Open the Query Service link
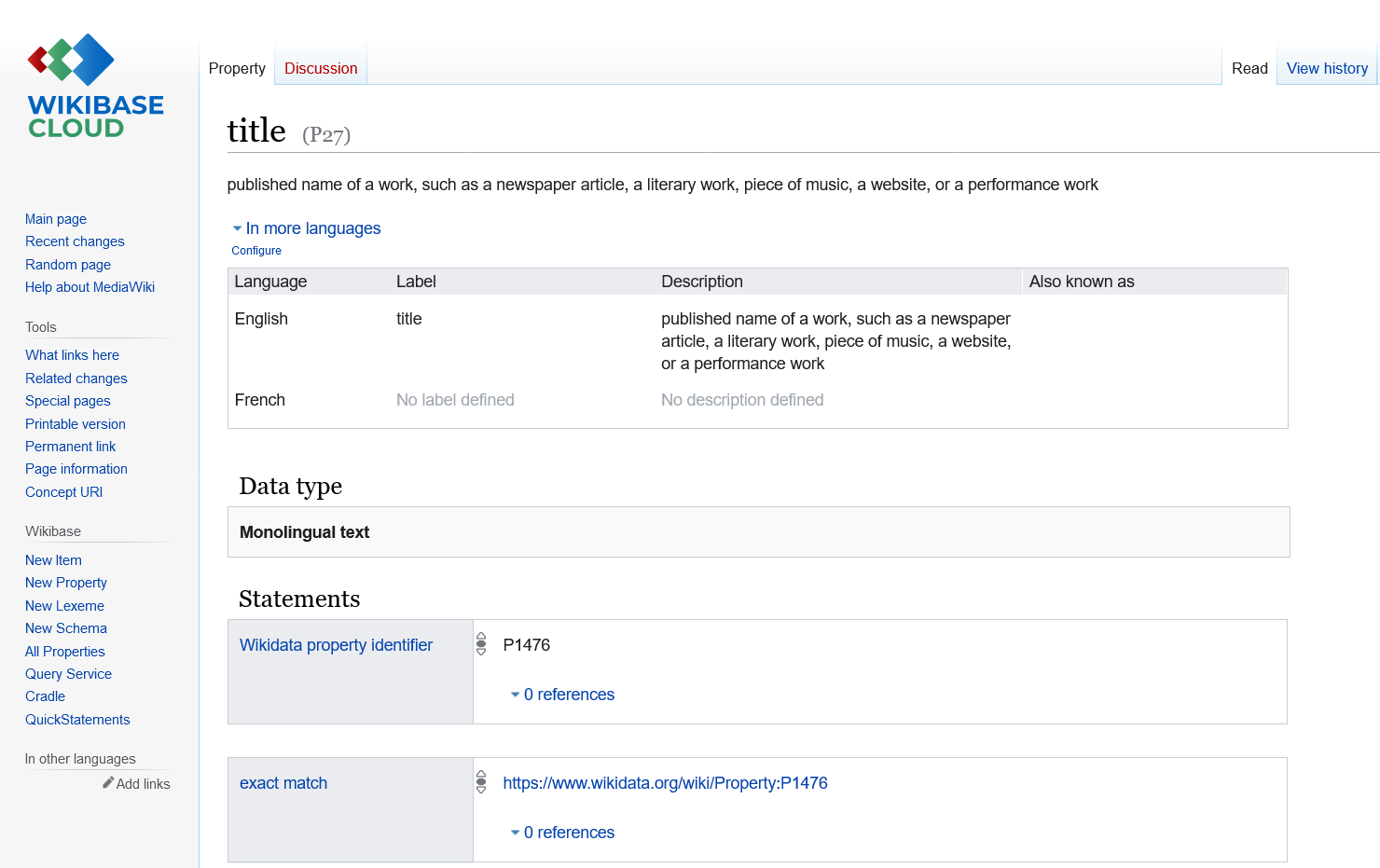The height and width of the screenshot is (868, 1380). (x=68, y=674)
